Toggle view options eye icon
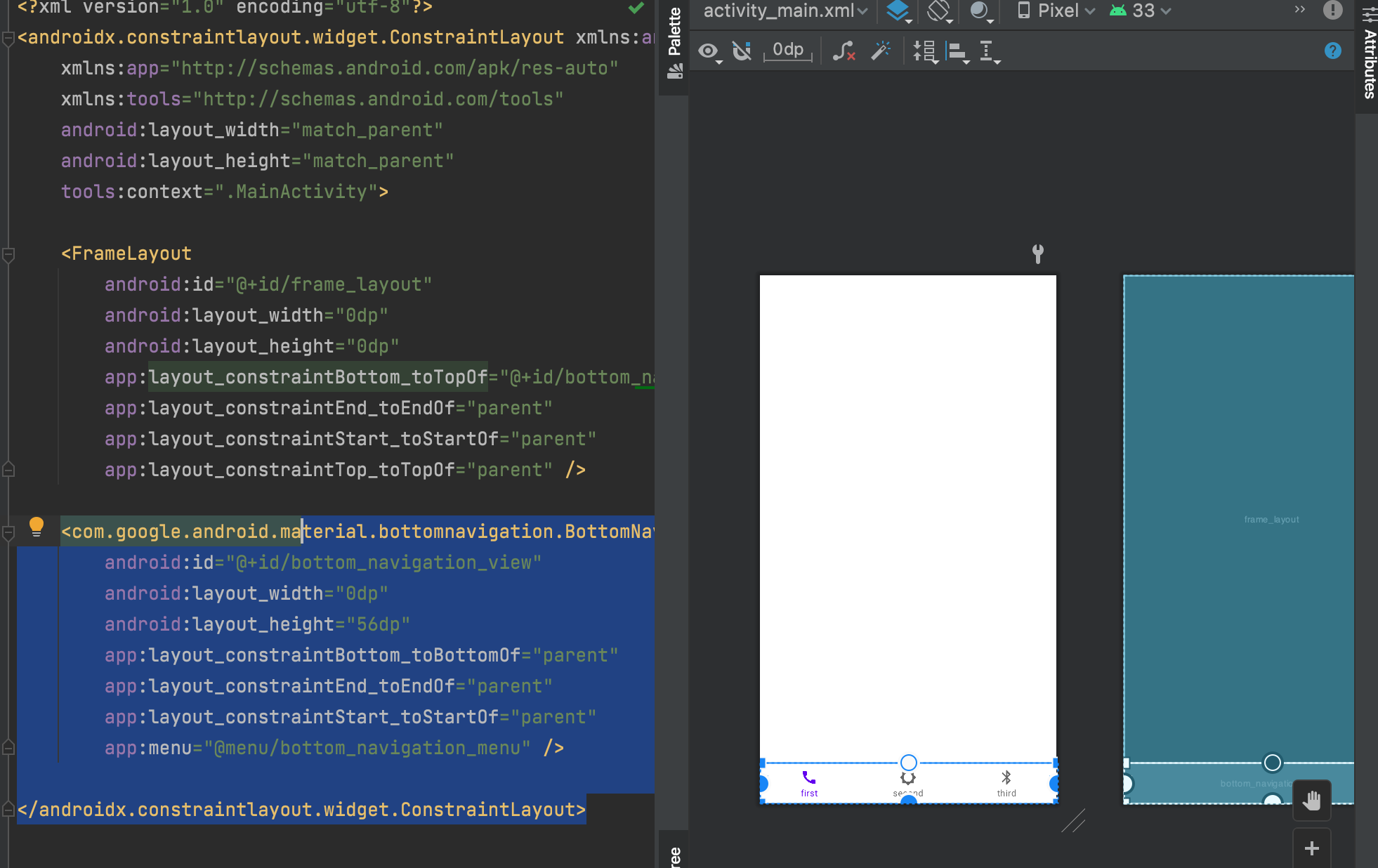The width and height of the screenshot is (1378, 868). (x=709, y=51)
